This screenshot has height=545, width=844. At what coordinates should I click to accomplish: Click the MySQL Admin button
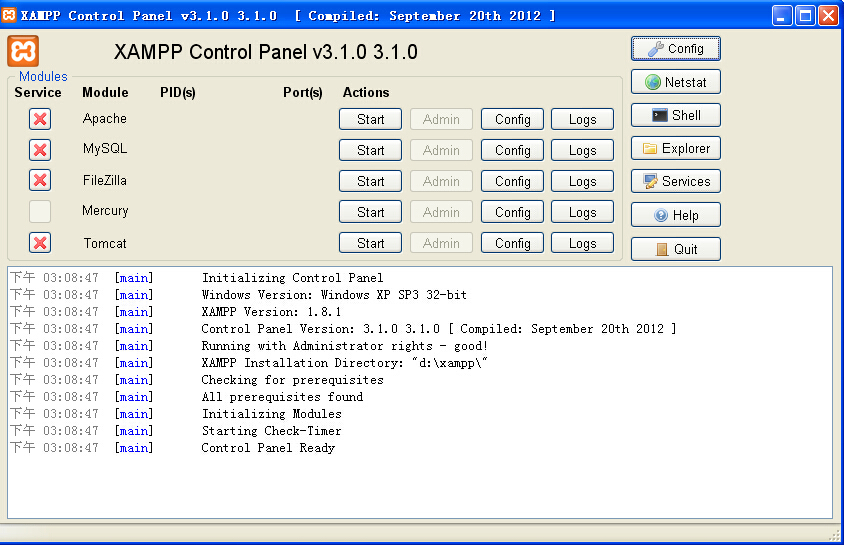[441, 150]
